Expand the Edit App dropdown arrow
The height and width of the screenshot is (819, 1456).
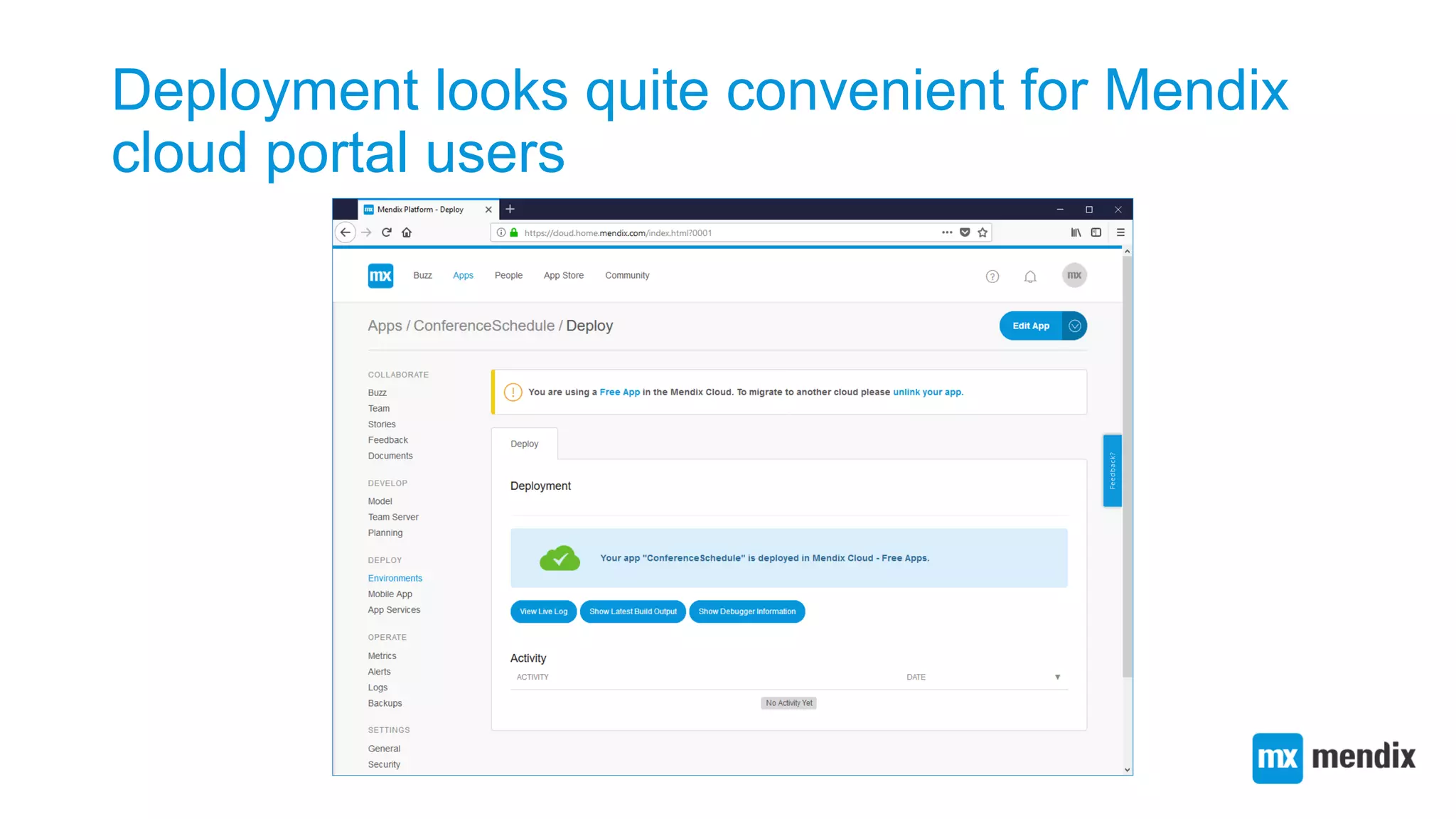pos(1075,326)
